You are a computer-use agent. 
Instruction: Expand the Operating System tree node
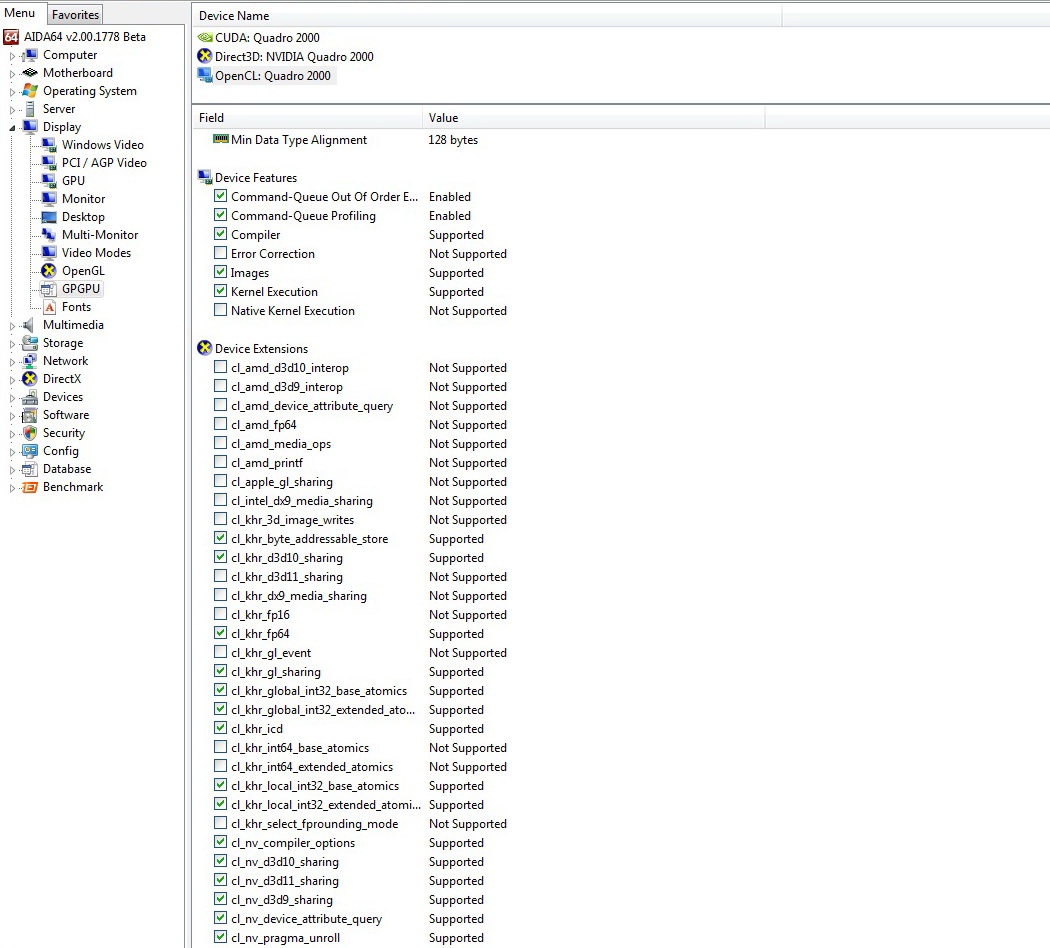[x=12, y=92]
